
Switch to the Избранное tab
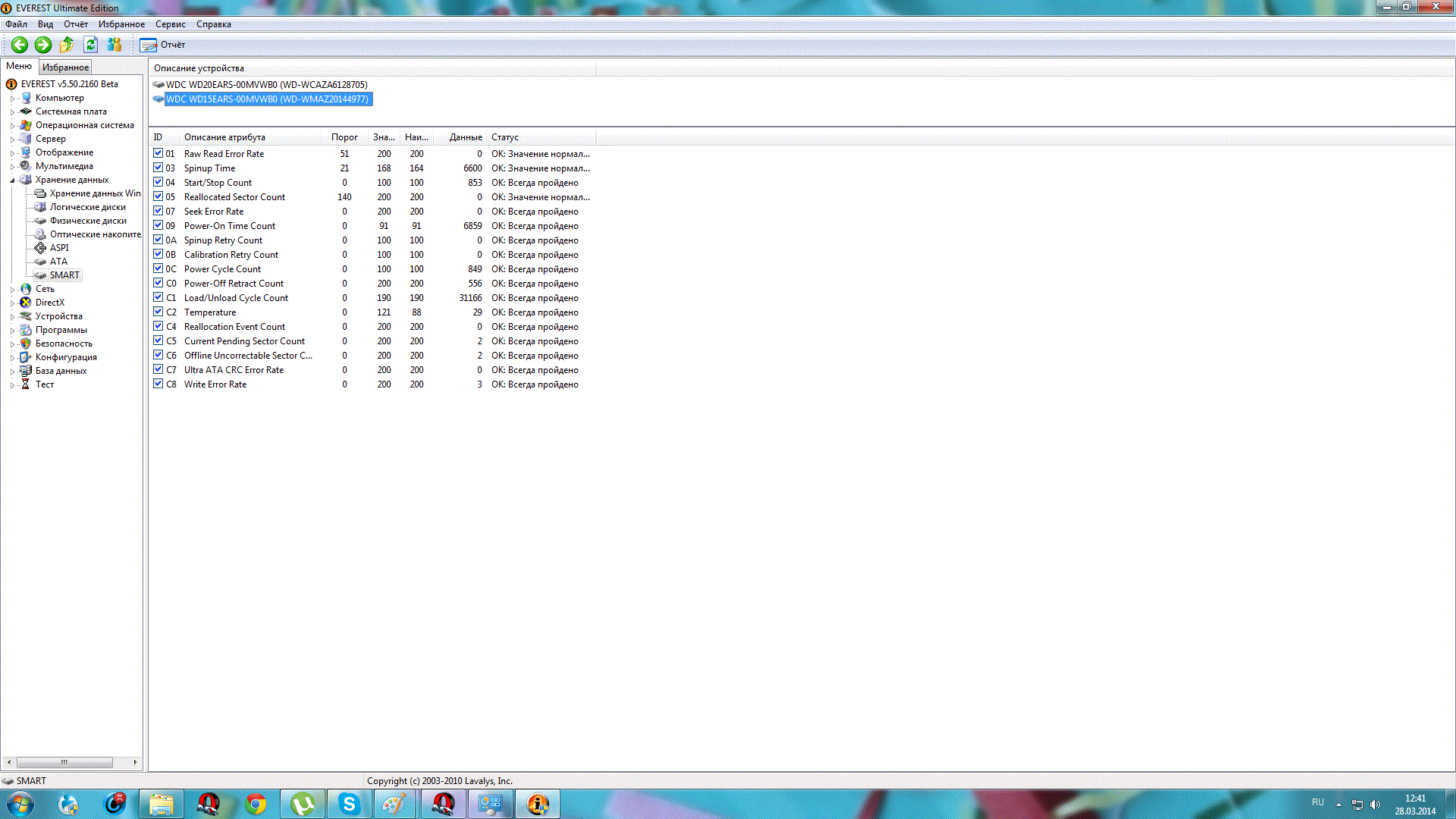65,67
